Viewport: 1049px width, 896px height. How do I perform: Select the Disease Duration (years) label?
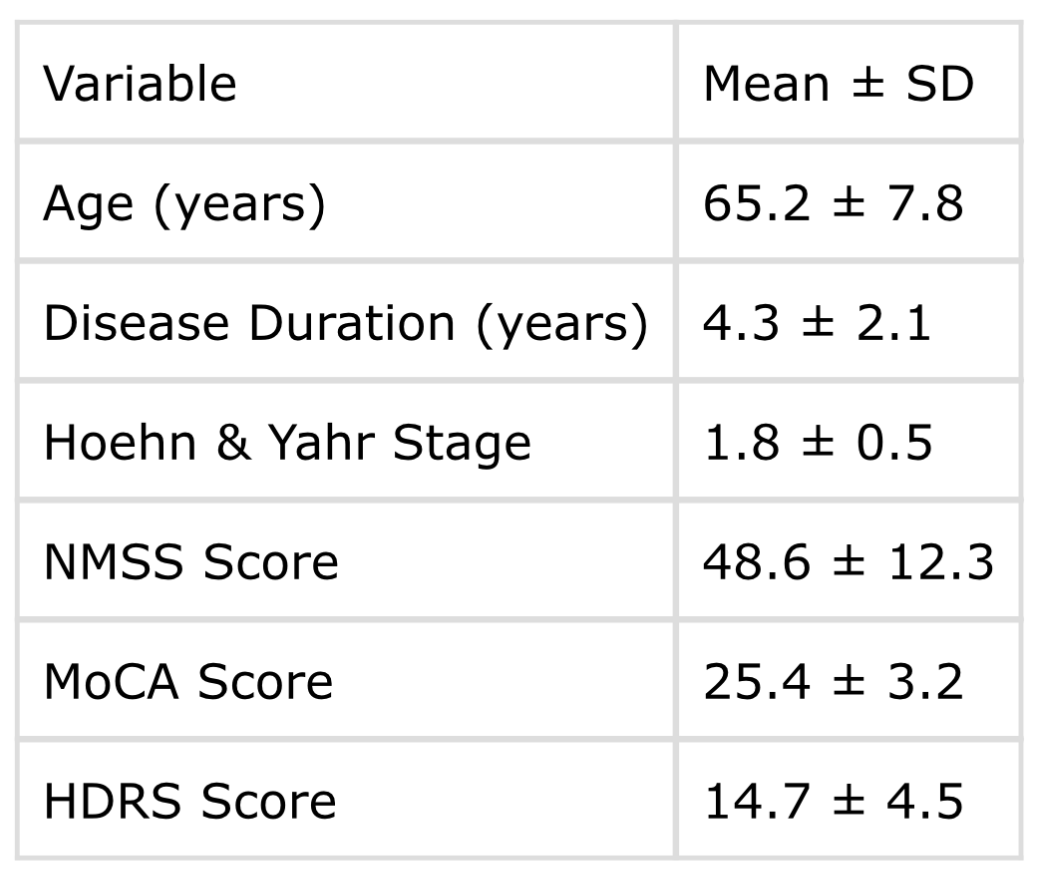coord(345,324)
